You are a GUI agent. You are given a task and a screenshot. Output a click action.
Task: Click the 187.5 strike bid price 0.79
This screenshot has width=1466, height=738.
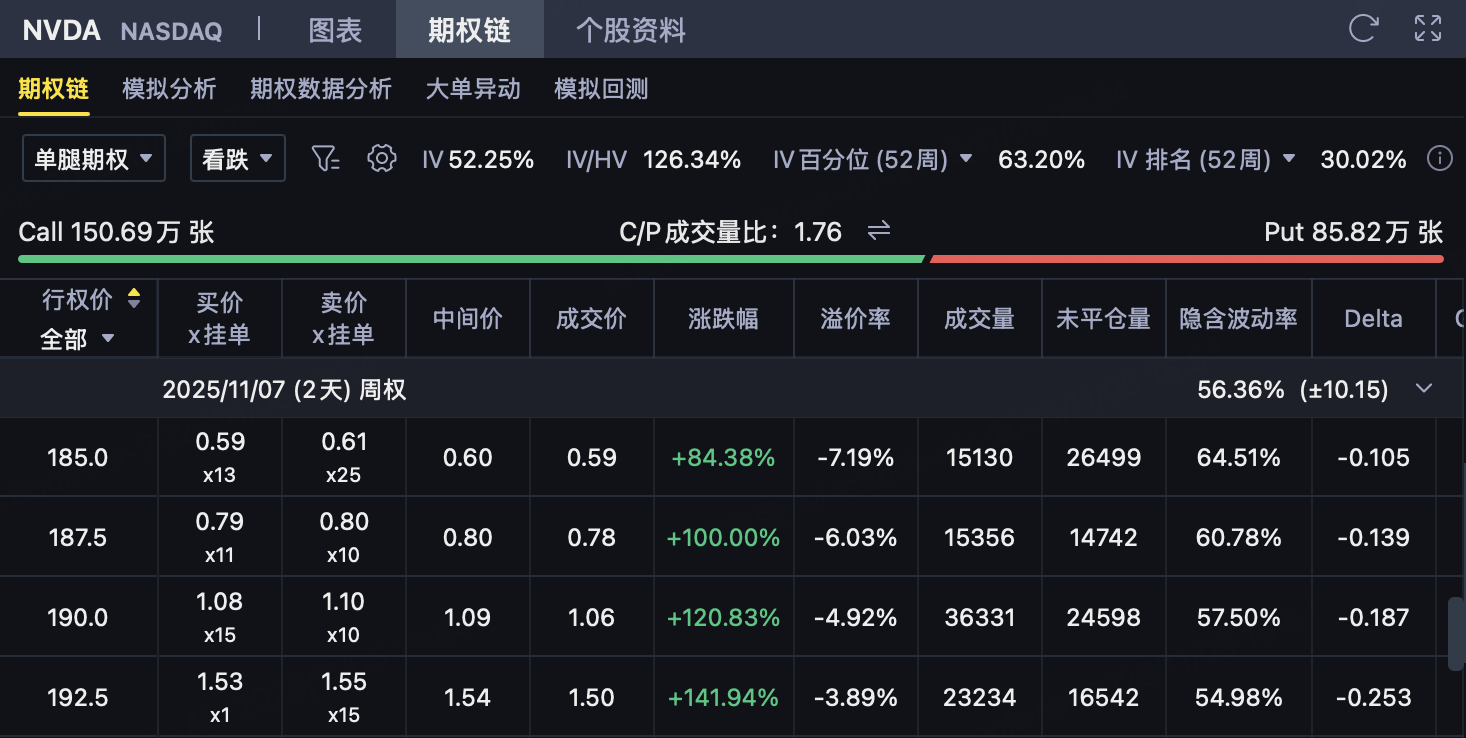pyautogui.click(x=219, y=523)
